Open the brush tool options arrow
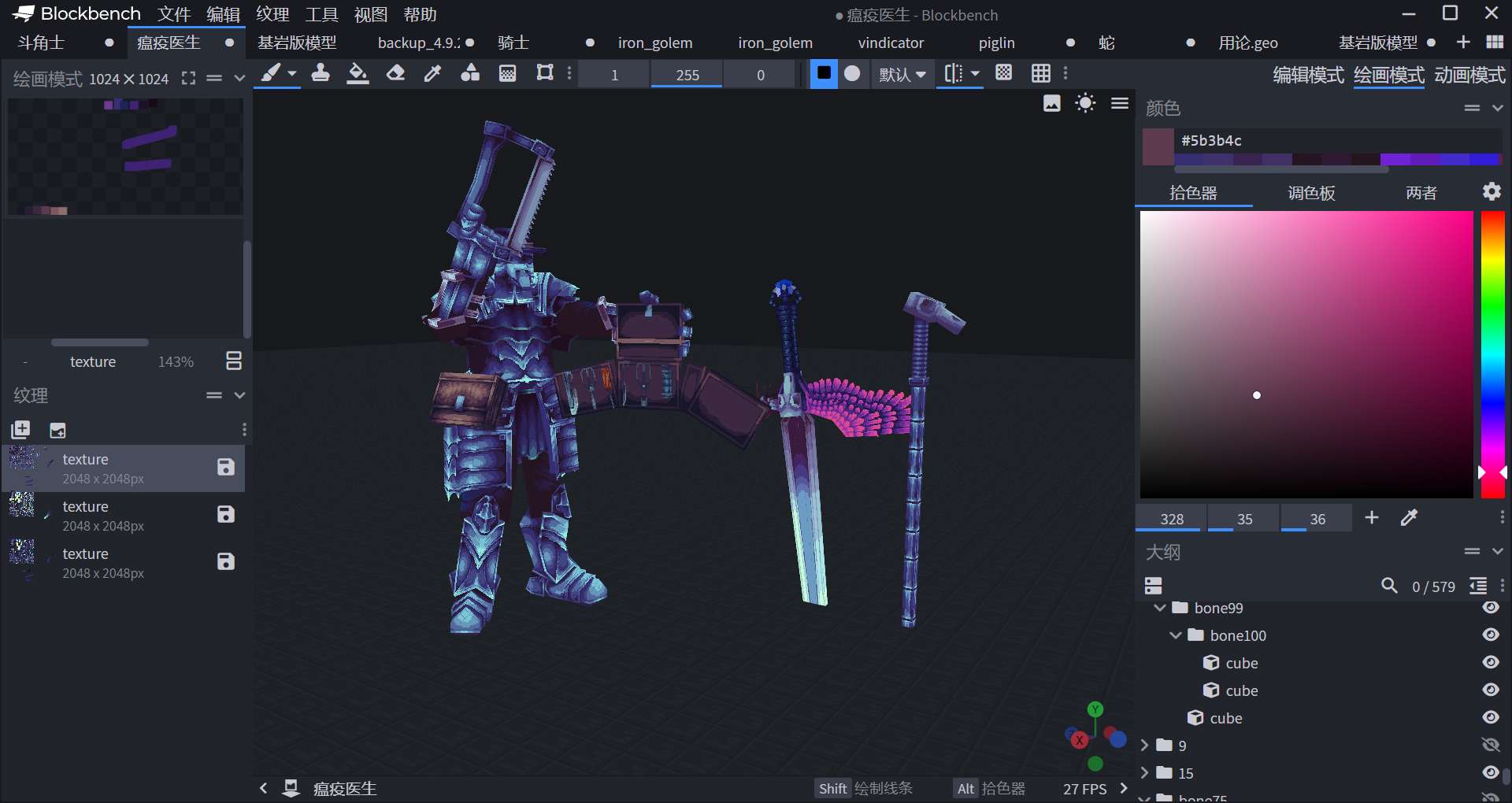This screenshot has height=803, width=1512. point(292,73)
